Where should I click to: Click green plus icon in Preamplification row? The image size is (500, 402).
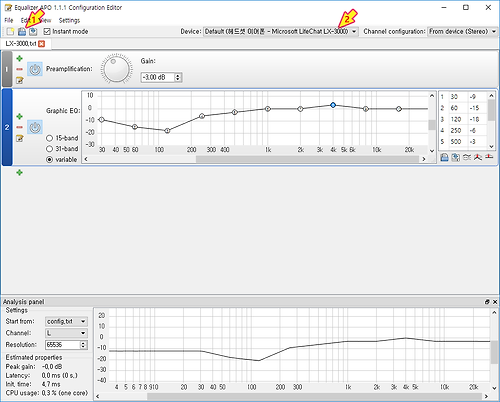coord(20,59)
